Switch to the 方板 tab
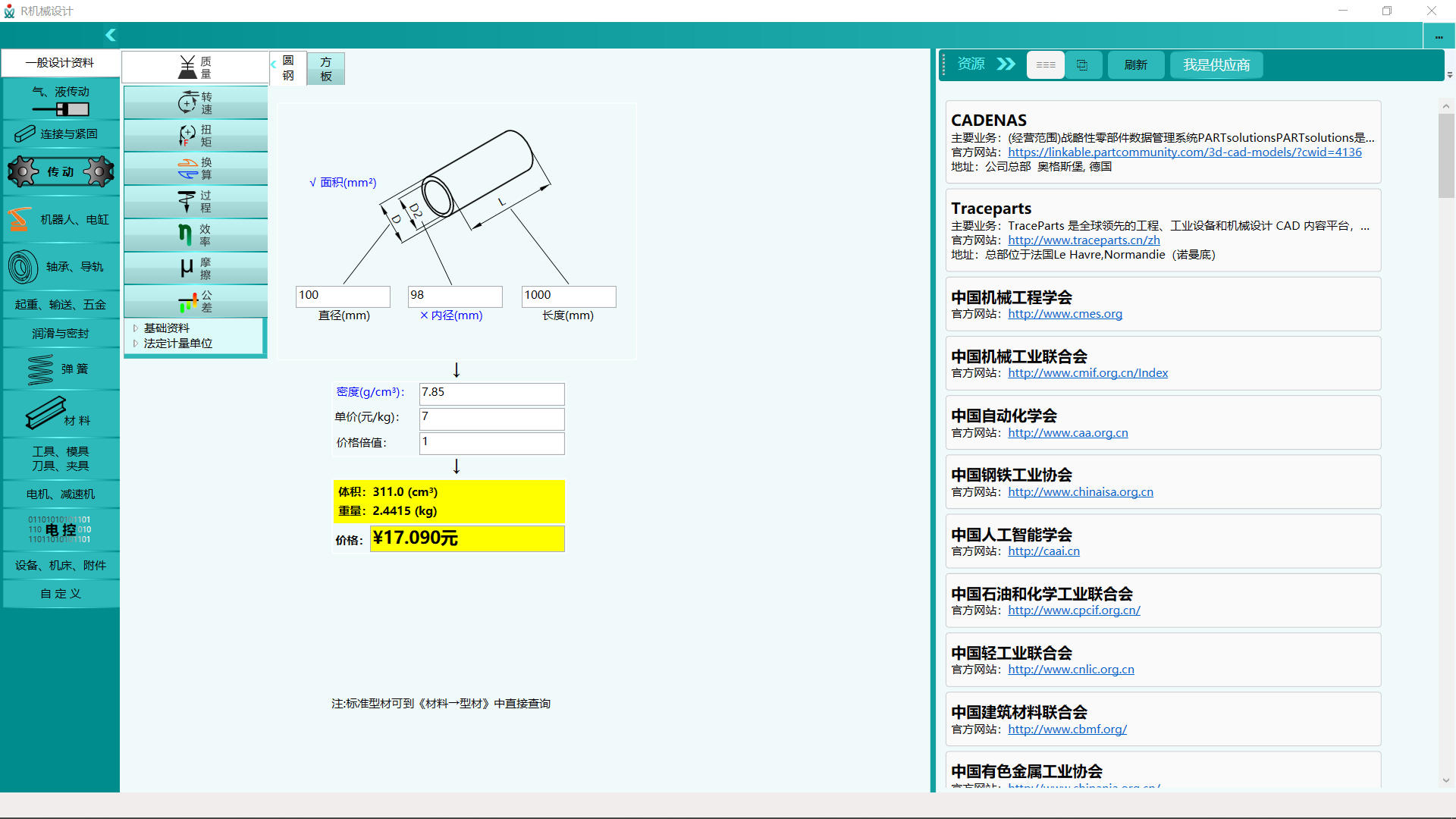The width and height of the screenshot is (1456, 819). click(326, 69)
